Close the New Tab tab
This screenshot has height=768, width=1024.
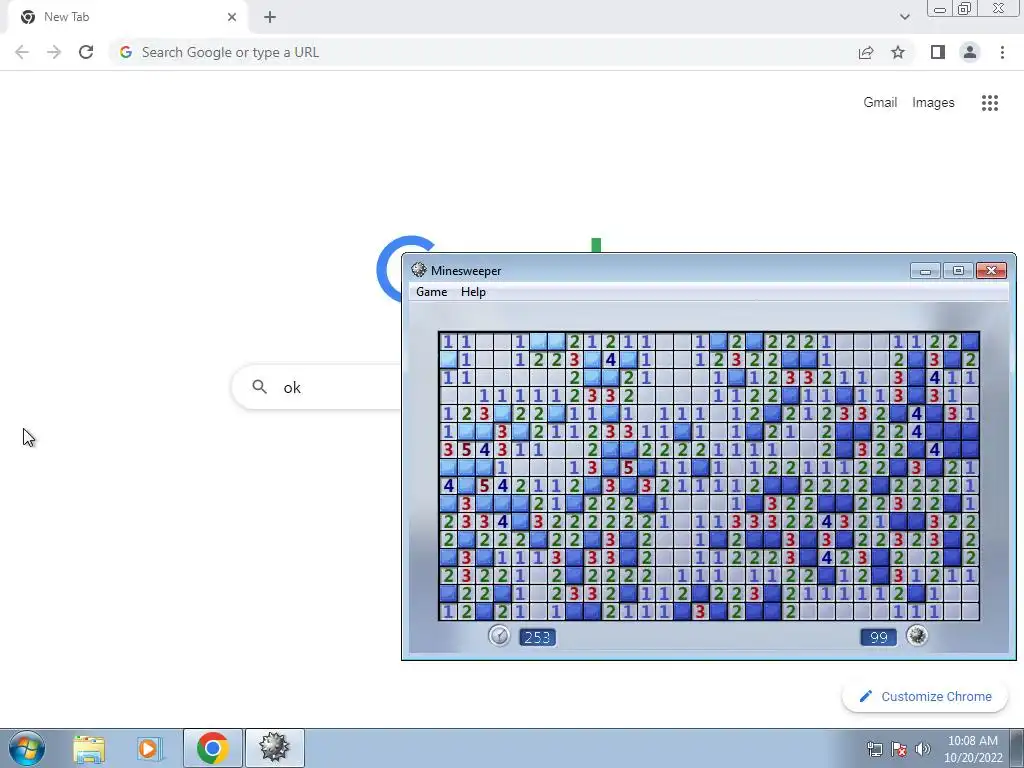[232, 17]
